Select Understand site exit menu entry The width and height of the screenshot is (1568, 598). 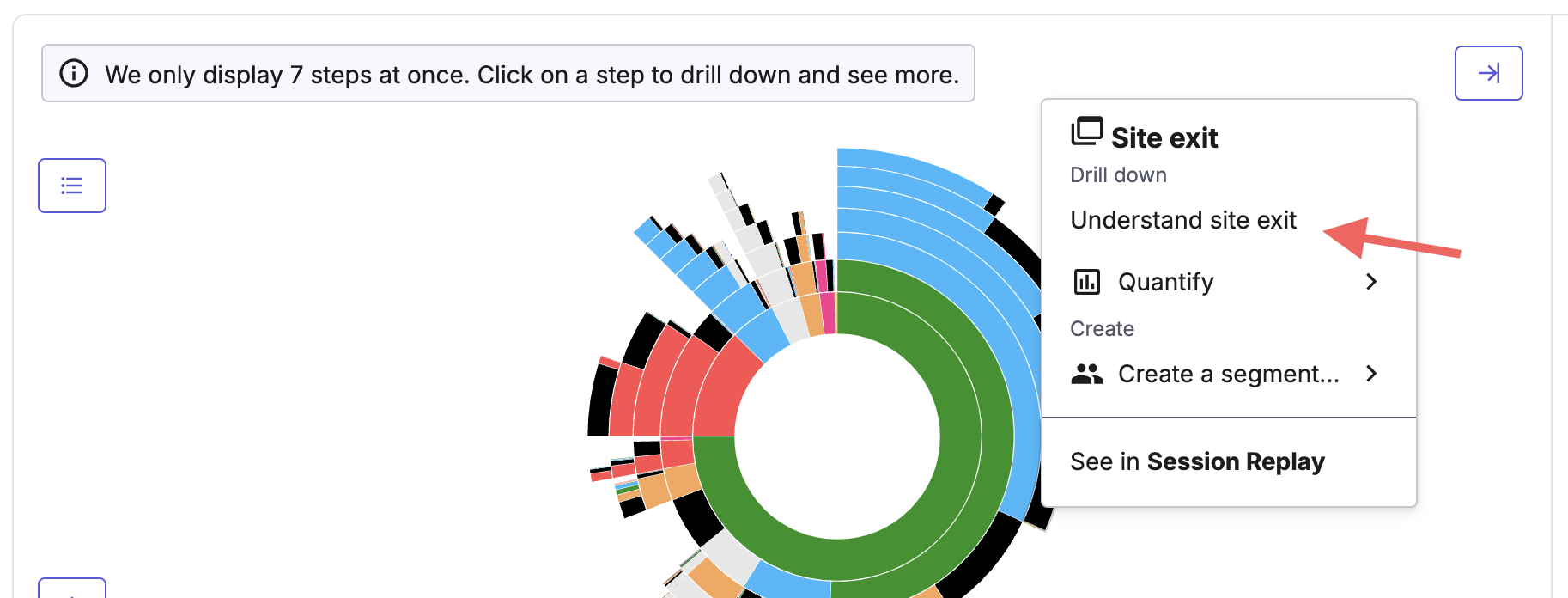point(1183,221)
